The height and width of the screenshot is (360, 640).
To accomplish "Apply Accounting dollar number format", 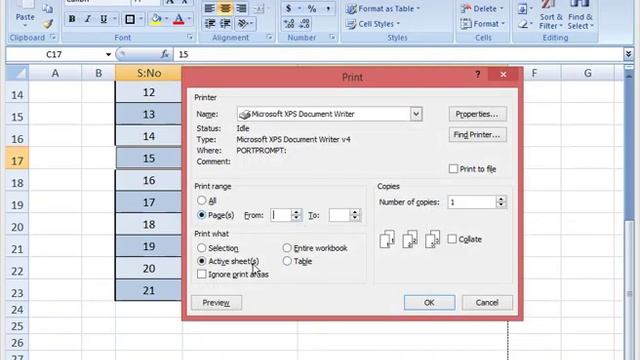I will pos(289,8).
